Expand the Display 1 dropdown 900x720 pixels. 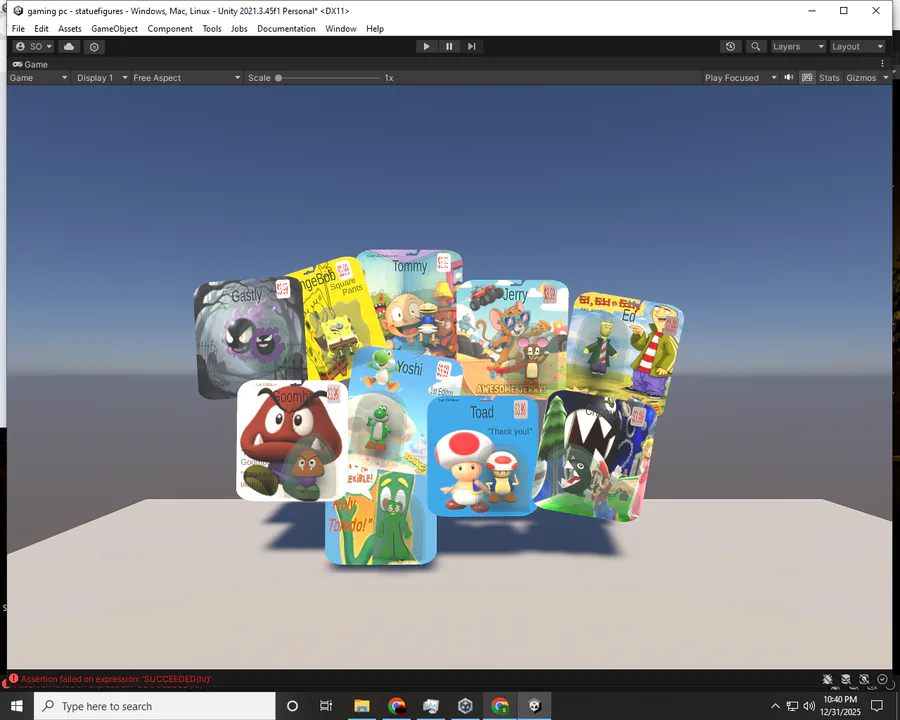102,78
